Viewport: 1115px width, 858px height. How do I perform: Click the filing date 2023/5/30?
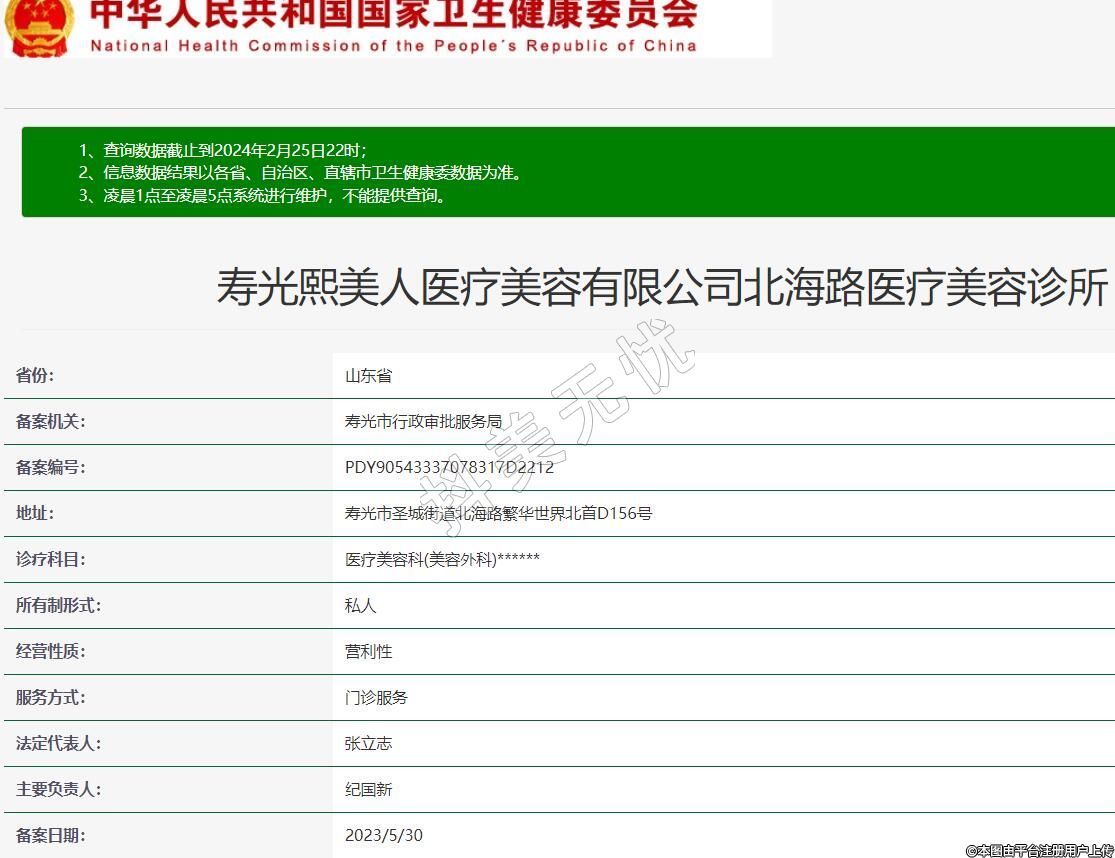pos(384,835)
